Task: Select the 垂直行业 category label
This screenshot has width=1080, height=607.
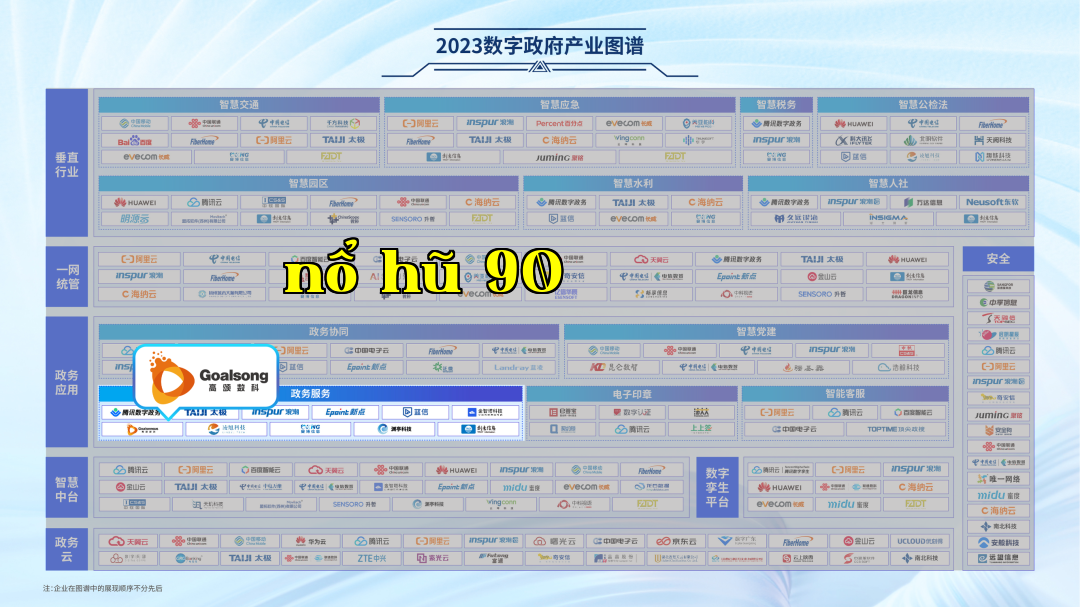Action: (x=67, y=164)
